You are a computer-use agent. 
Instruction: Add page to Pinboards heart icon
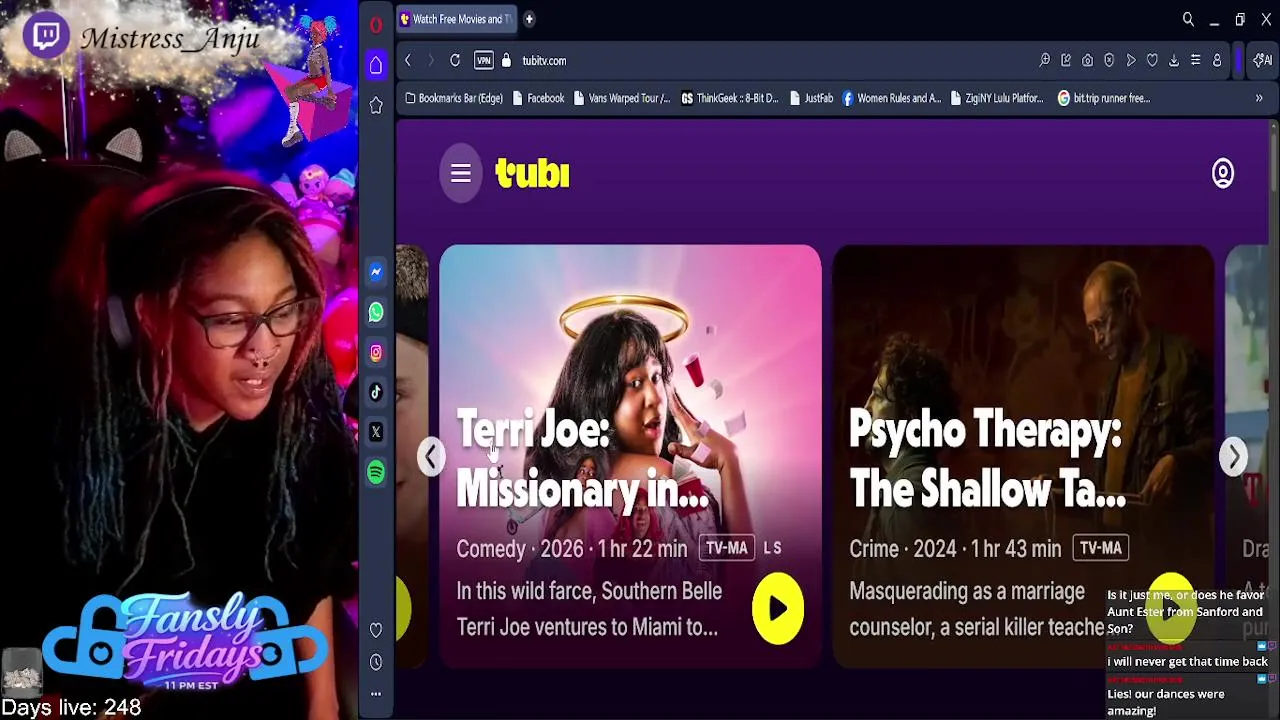point(1152,61)
